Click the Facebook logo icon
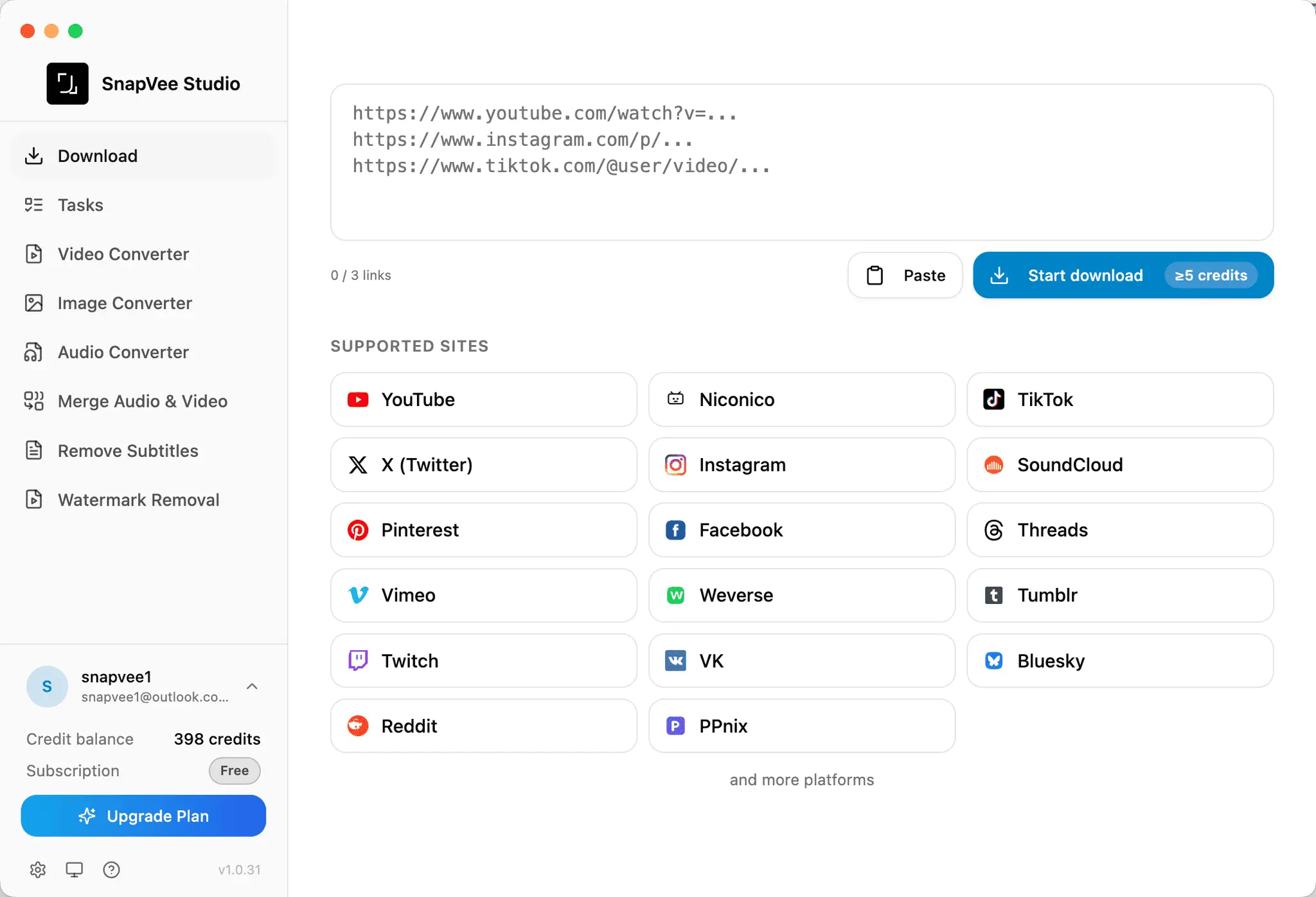The height and width of the screenshot is (897, 1316). pyautogui.click(x=675, y=530)
